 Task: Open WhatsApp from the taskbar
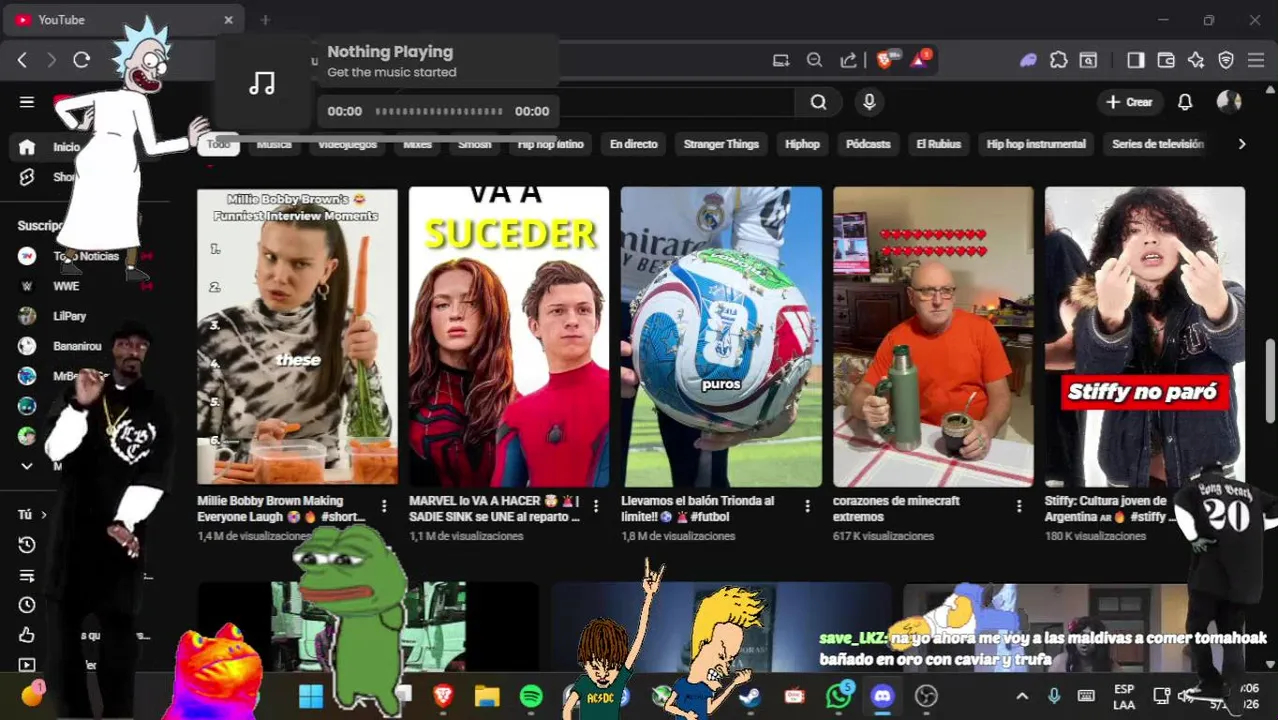click(x=839, y=696)
